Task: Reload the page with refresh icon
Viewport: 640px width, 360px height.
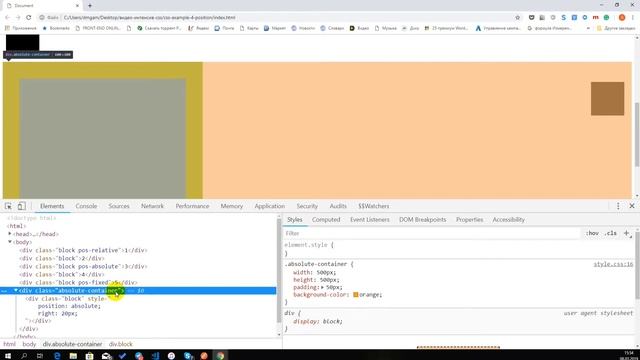Action: (x=29, y=18)
